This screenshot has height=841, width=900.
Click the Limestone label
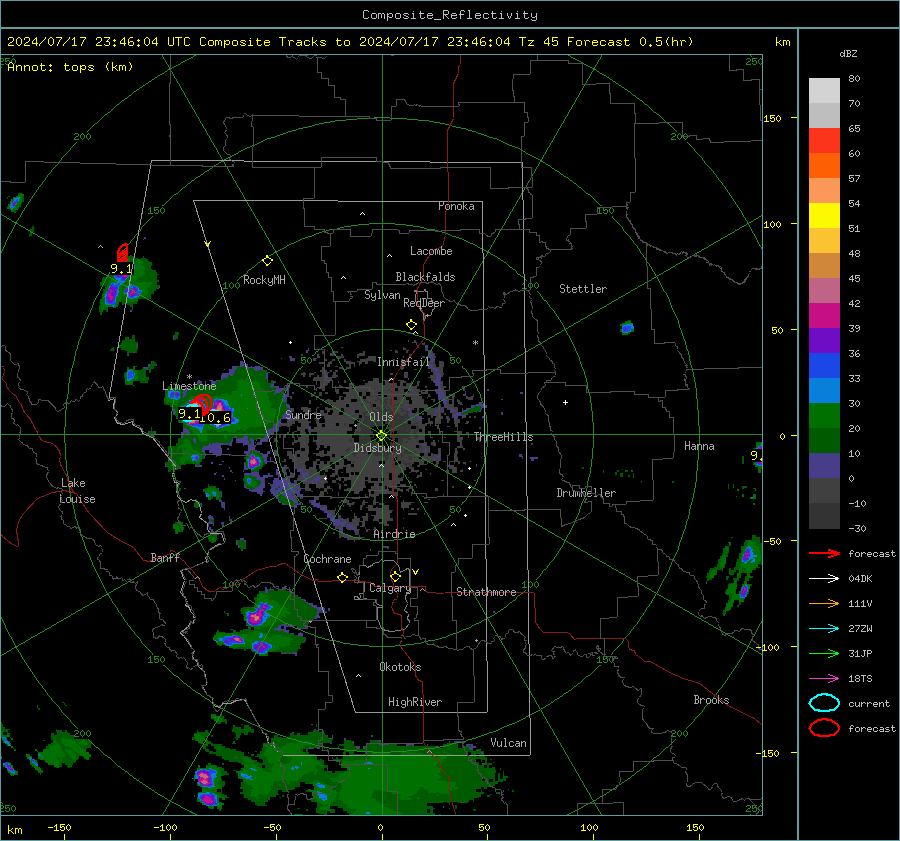189,386
